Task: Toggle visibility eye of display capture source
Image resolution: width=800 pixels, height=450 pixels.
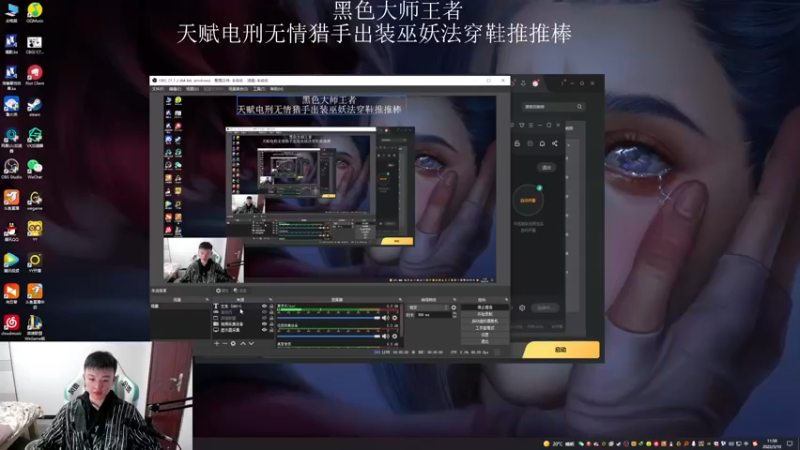Action: coord(264,330)
